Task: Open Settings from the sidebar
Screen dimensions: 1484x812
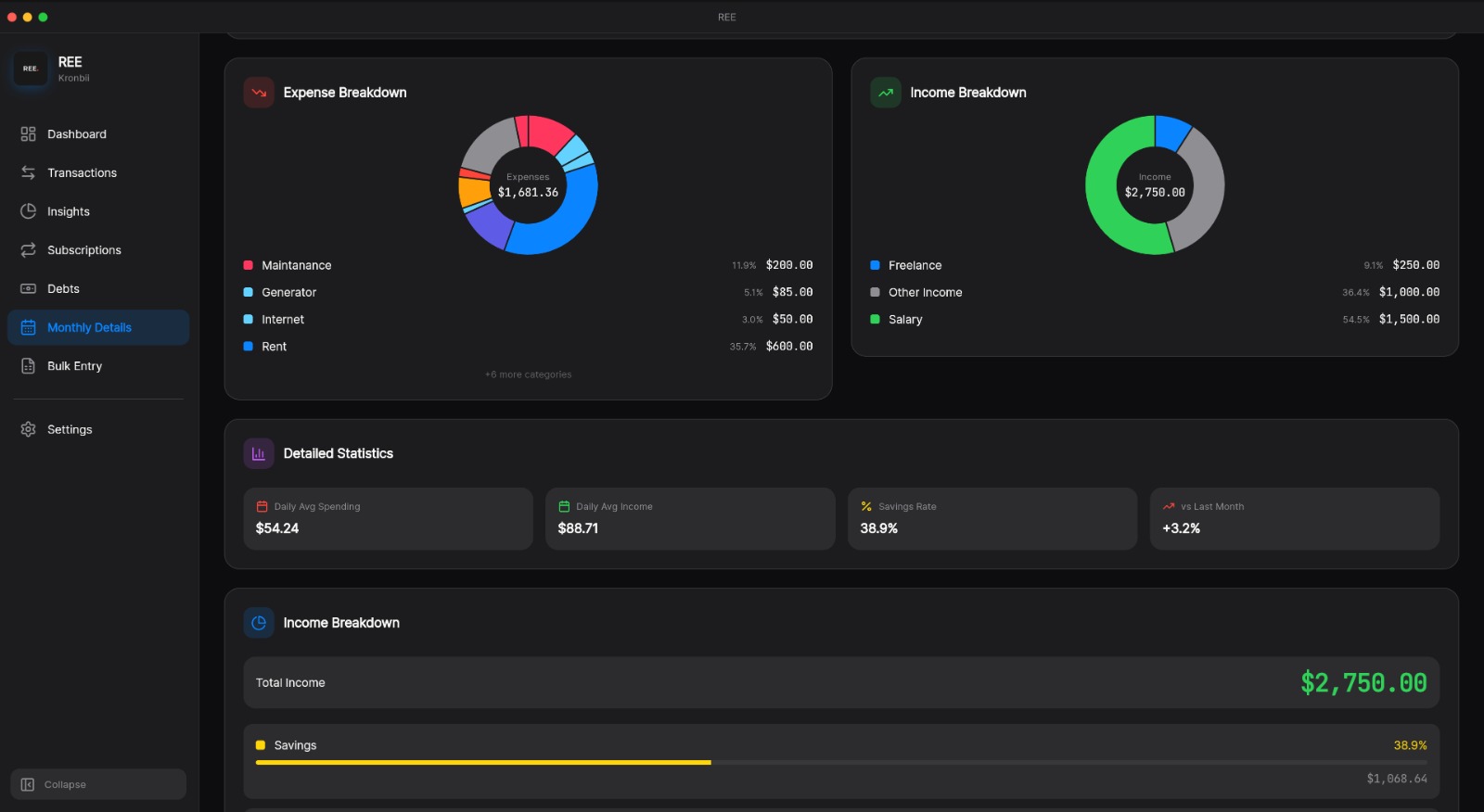Action: click(x=98, y=429)
